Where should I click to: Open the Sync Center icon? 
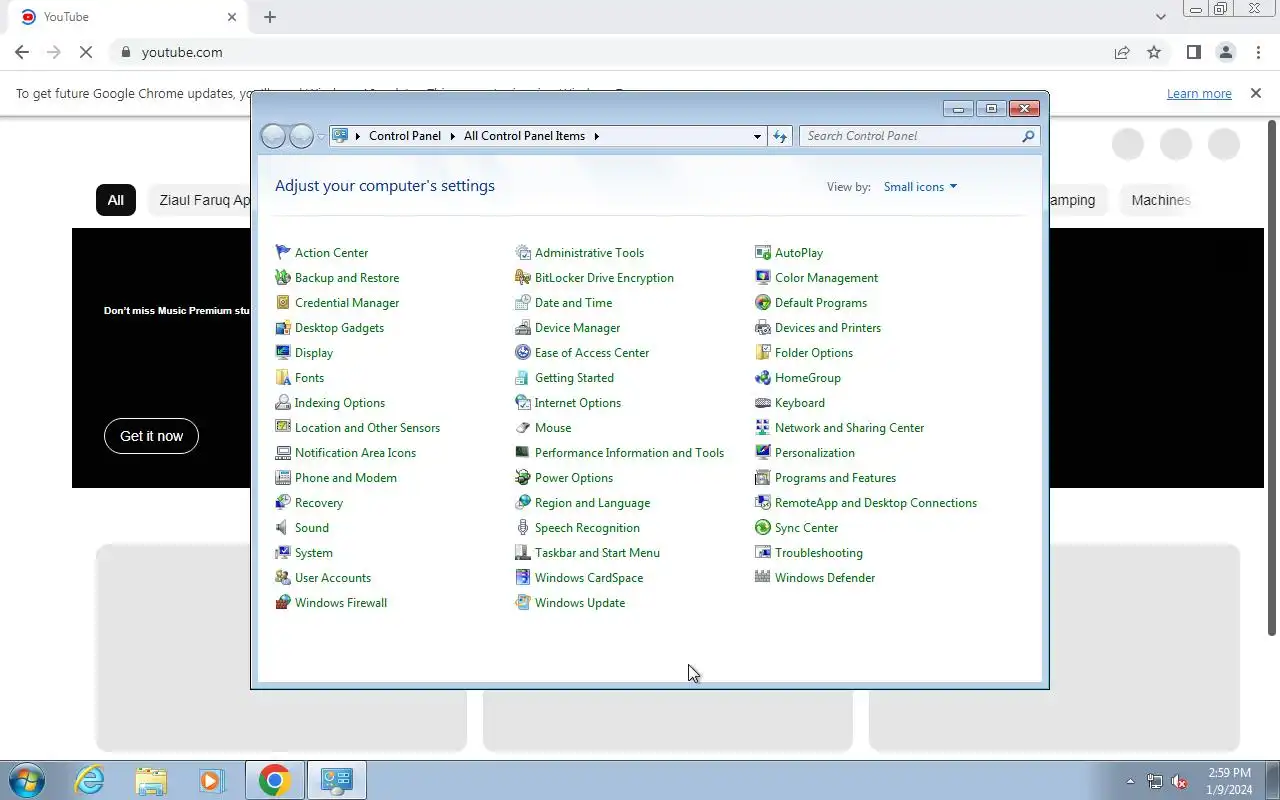coord(763,528)
